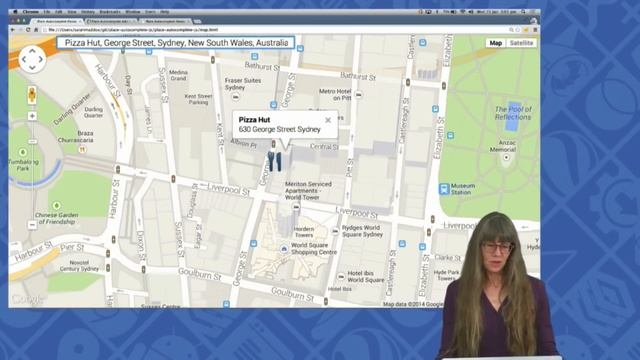Pan the map up with the arrow control

click(32, 51)
